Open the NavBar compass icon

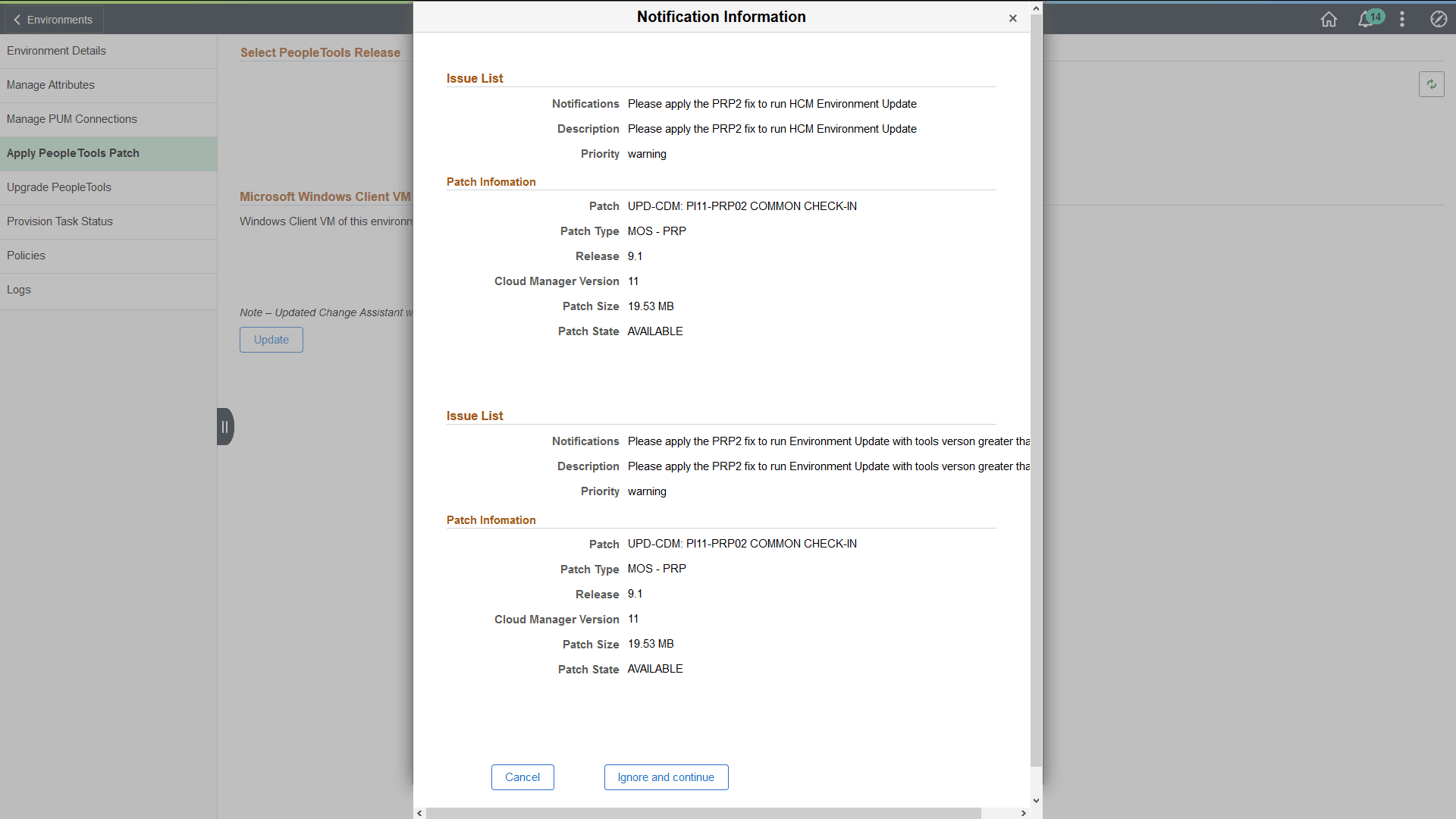click(x=1438, y=20)
